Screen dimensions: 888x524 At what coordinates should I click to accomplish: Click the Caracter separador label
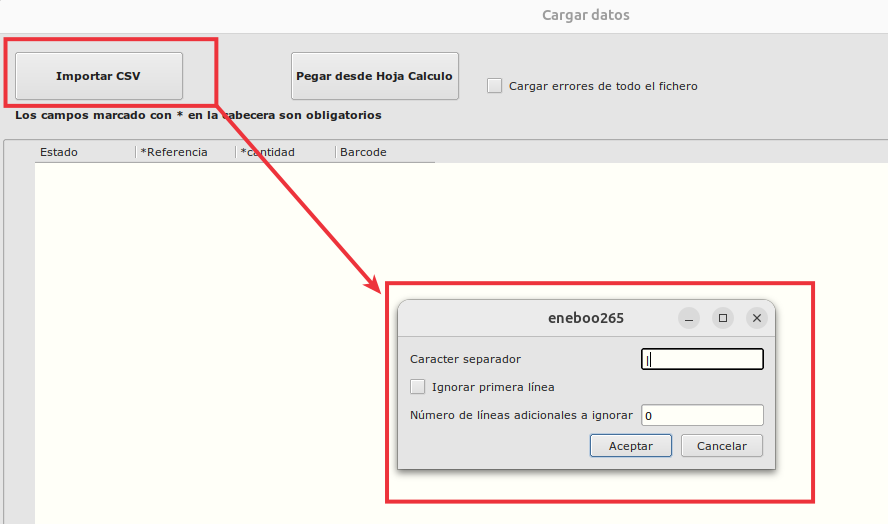click(x=465, y=359)
